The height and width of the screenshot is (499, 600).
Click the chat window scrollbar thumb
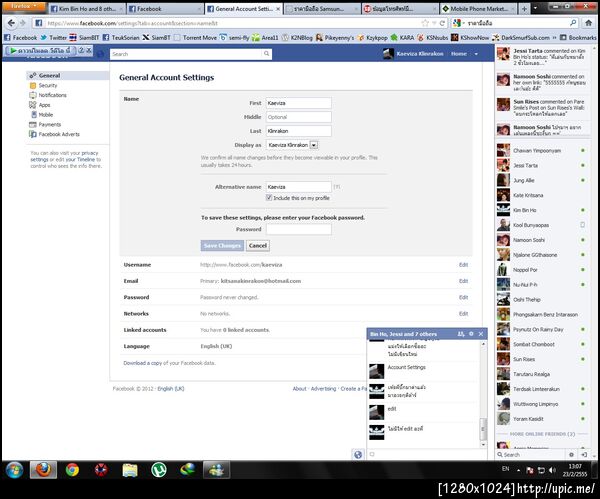click(483, 429)
